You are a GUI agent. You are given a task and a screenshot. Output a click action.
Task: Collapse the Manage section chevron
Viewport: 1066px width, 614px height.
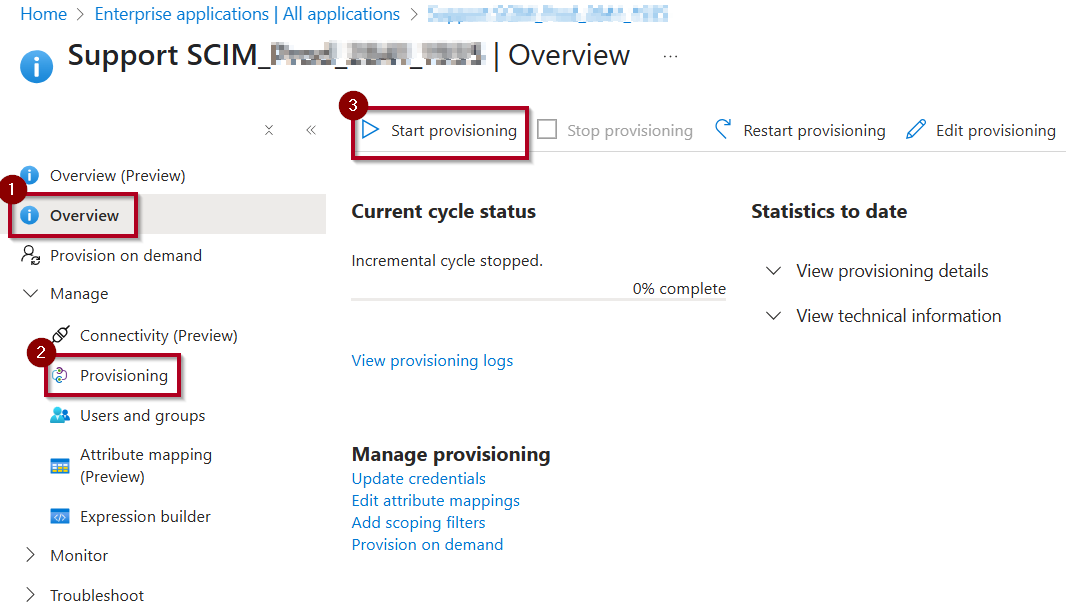click(x=31, y=293)
